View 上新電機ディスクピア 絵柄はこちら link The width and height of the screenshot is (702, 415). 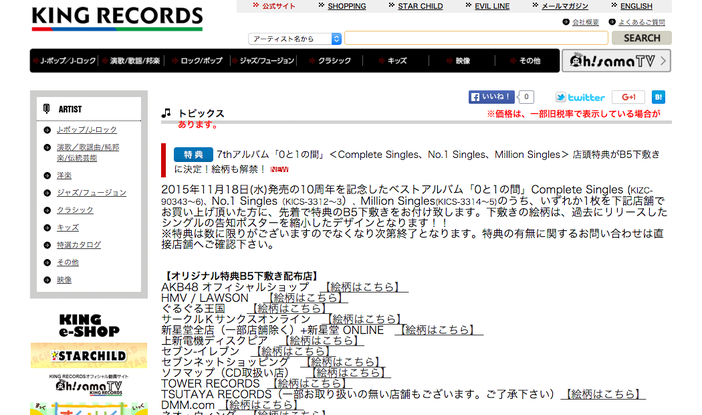pos(321,341)
